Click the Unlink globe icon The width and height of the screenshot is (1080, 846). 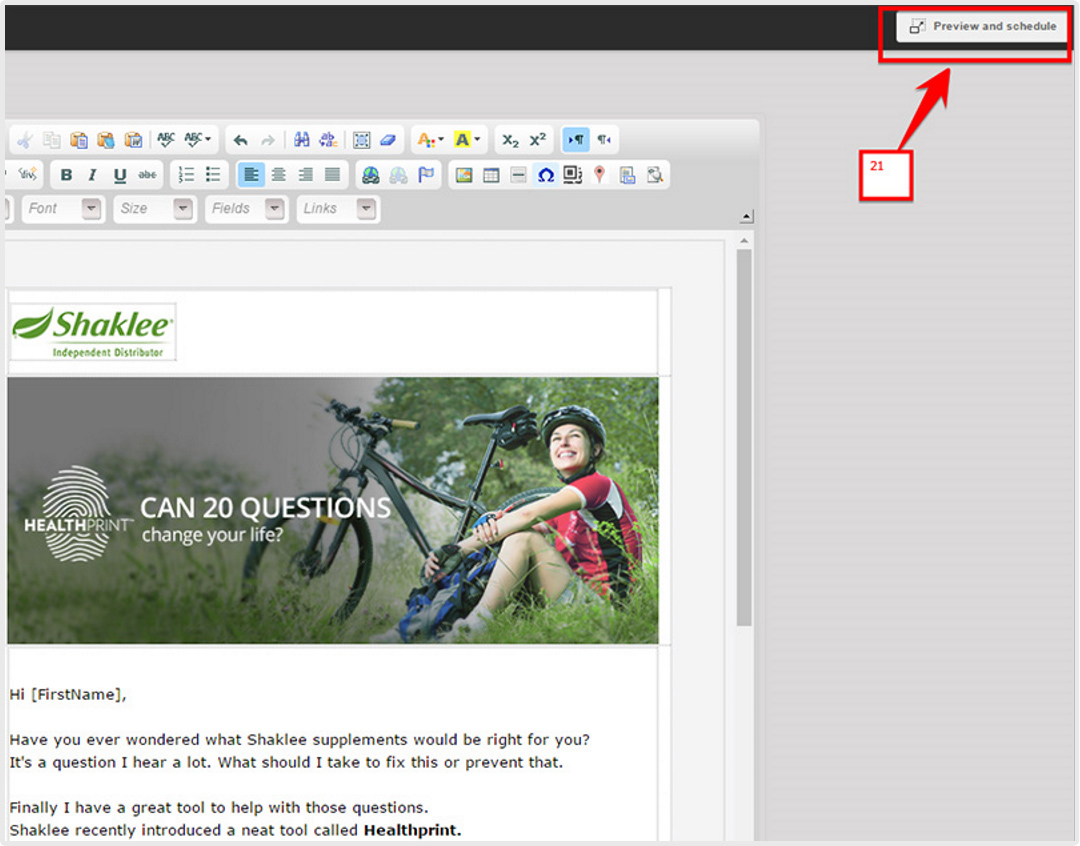[x=398, y=176]
